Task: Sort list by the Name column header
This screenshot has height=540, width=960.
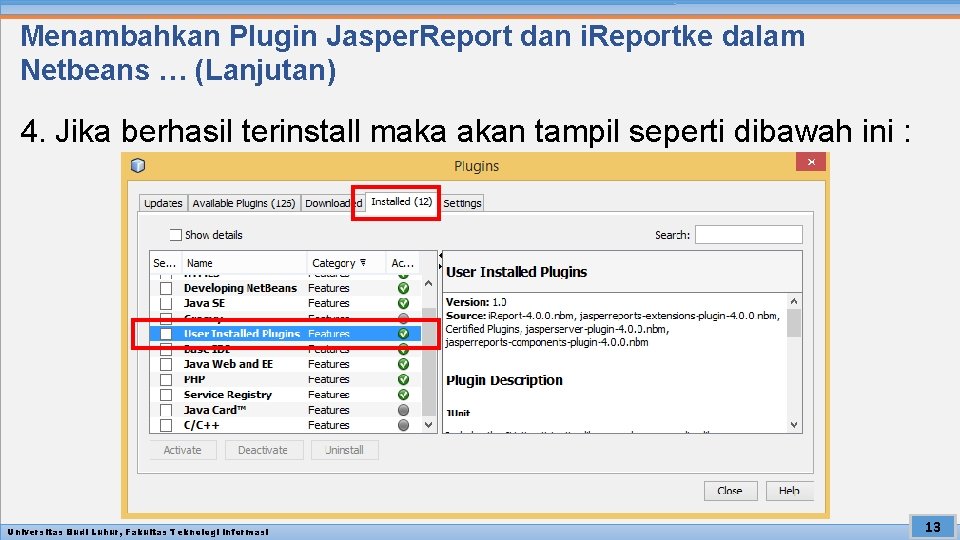Action: [x=244, y=263]
